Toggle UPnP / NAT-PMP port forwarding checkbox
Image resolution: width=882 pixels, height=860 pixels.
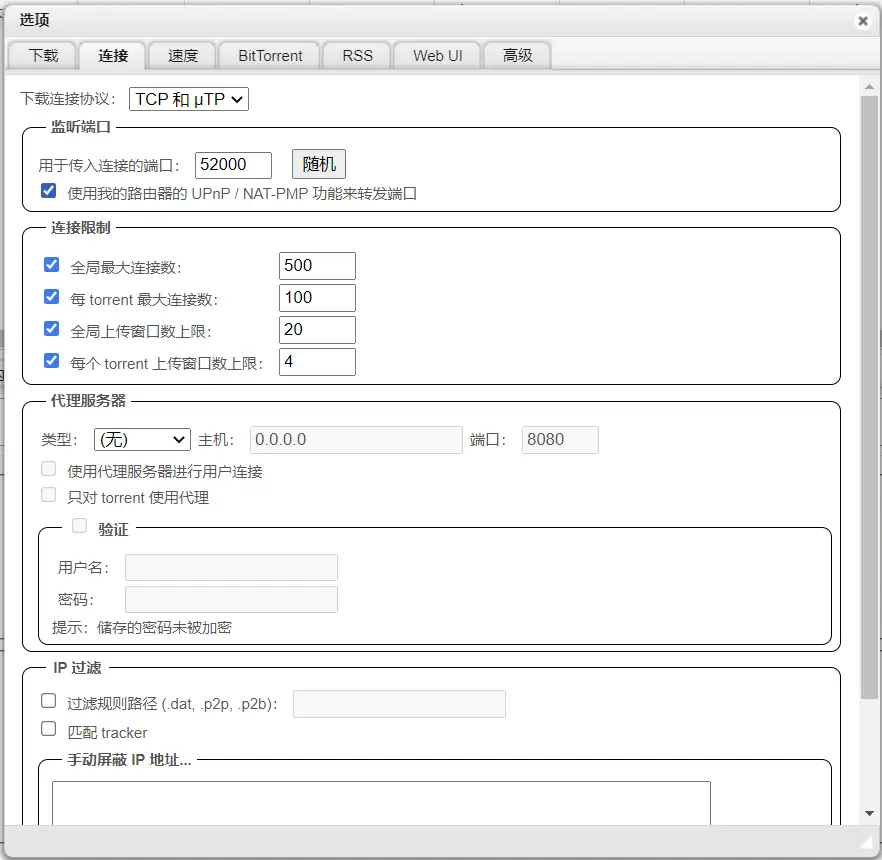click(49, 191)
